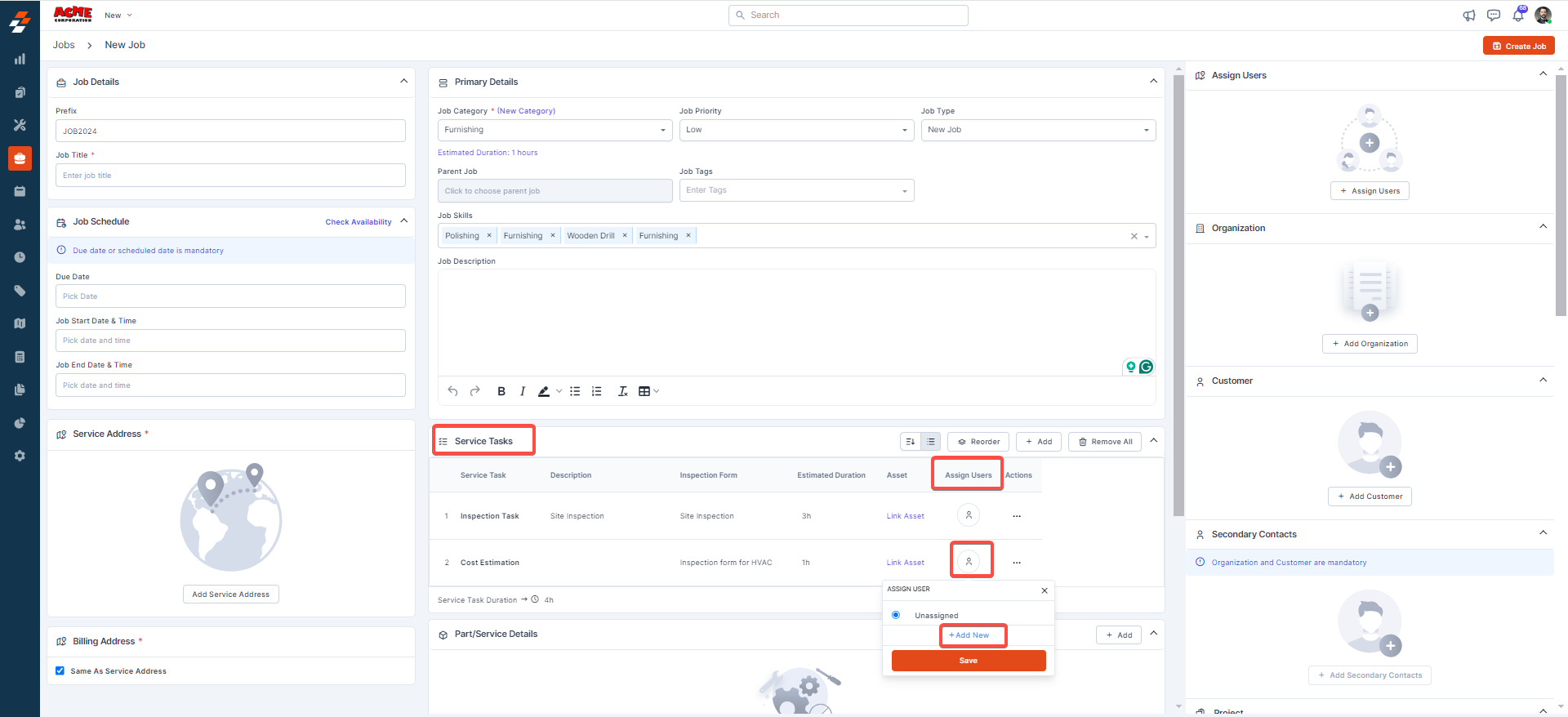Open the three-dot actions for Cost Estimation
The image size is (1568, 717).
point(1017,563)
